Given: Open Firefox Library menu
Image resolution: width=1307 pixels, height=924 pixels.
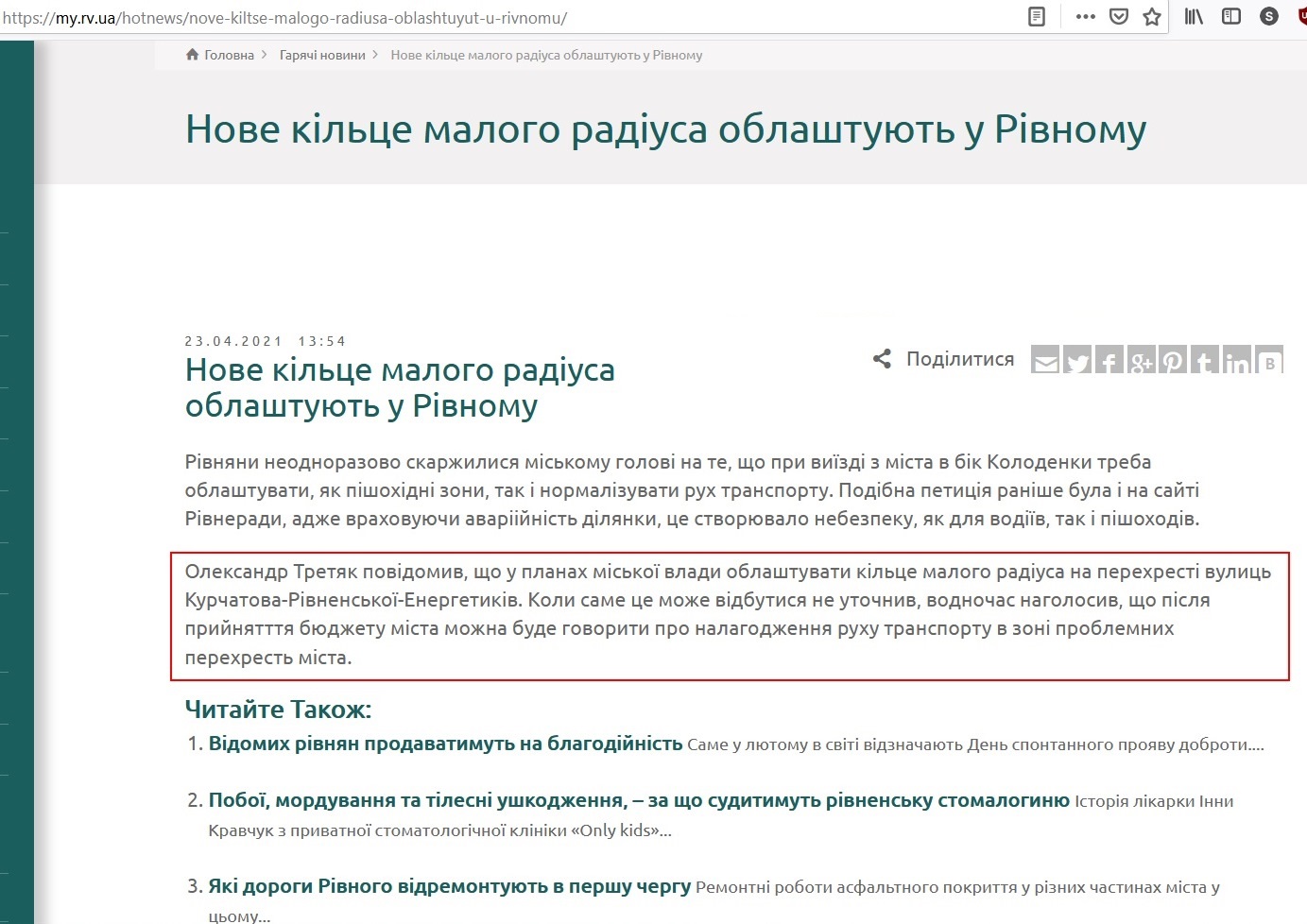Looking at the screenshot, I should click(1194, 17).
